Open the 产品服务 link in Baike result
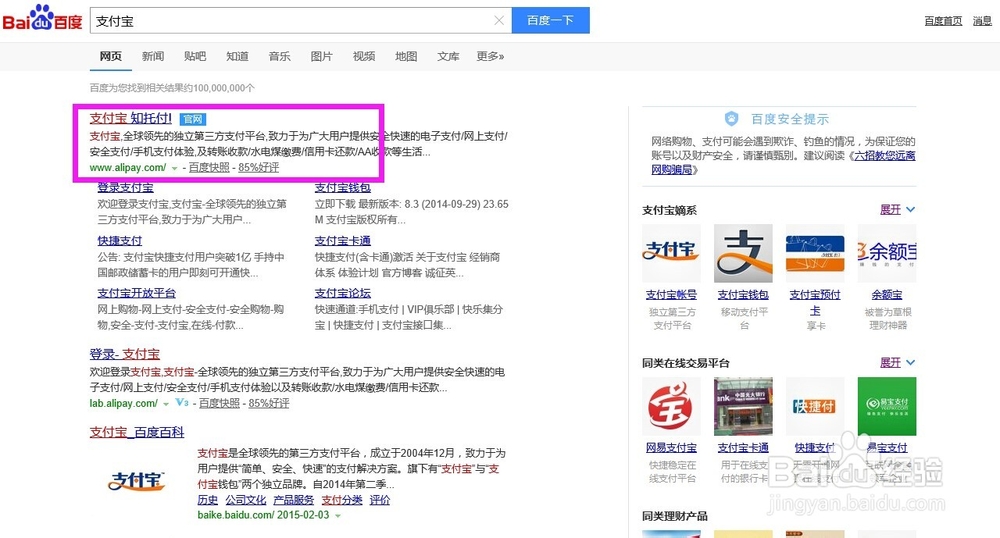 (293, 500)
